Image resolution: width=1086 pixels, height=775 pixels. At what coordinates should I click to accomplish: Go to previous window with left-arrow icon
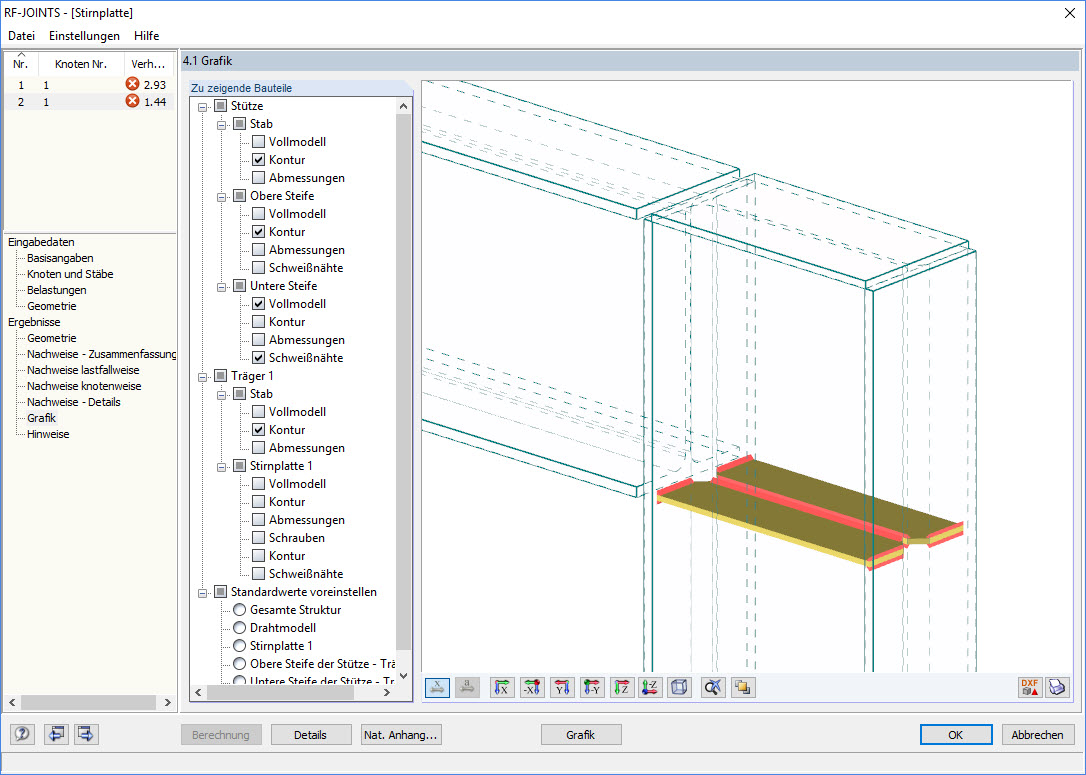click(x=55, y=734)
